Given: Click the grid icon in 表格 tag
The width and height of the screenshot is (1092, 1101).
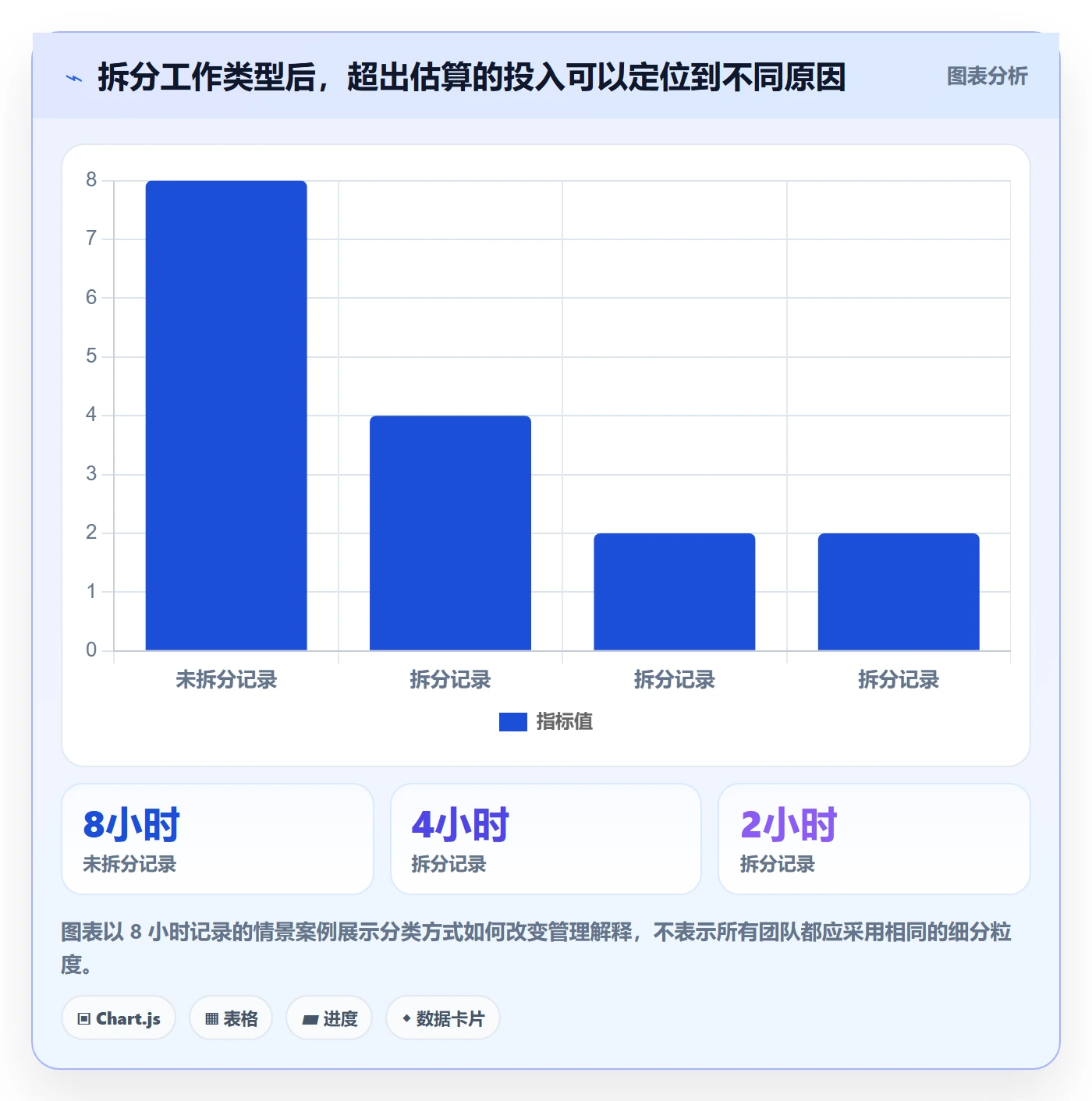Looking at the screenshot, I should tap(211, 1019).
